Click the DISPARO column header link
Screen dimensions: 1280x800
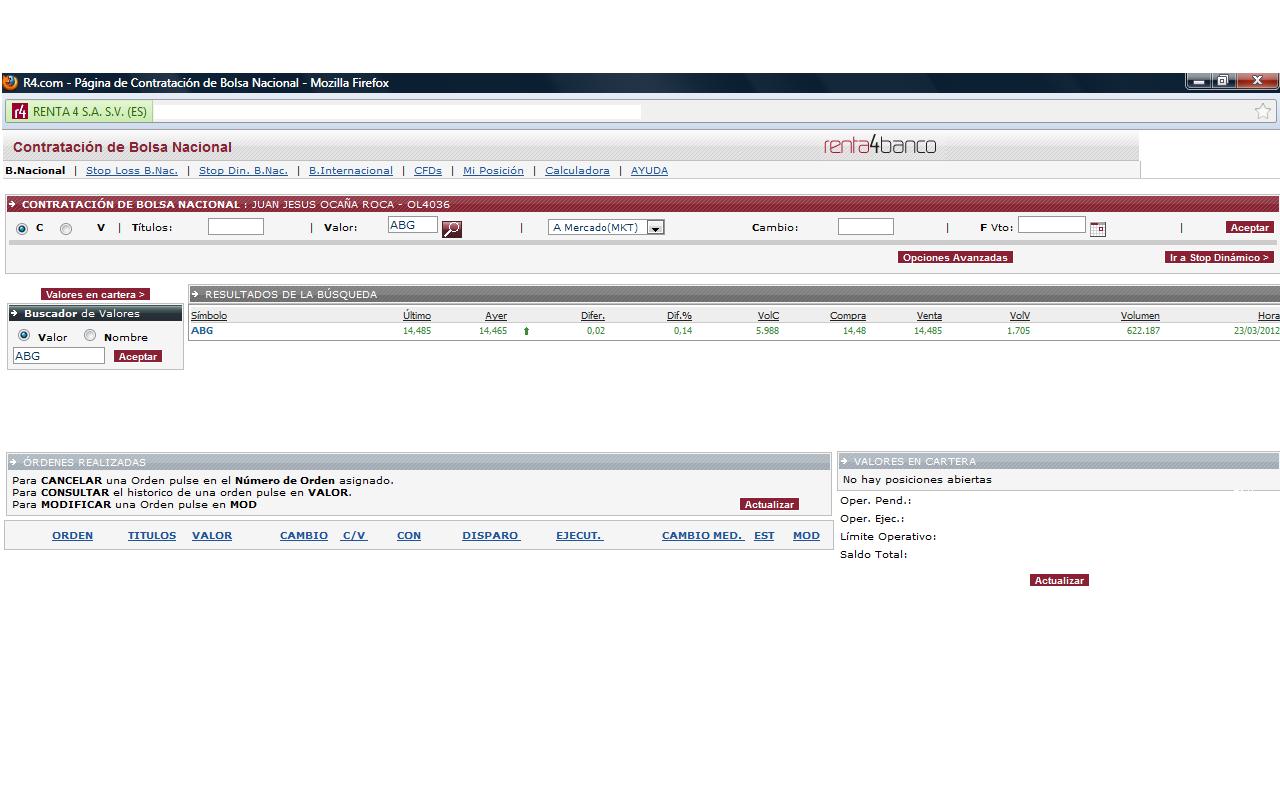(491, 536)
